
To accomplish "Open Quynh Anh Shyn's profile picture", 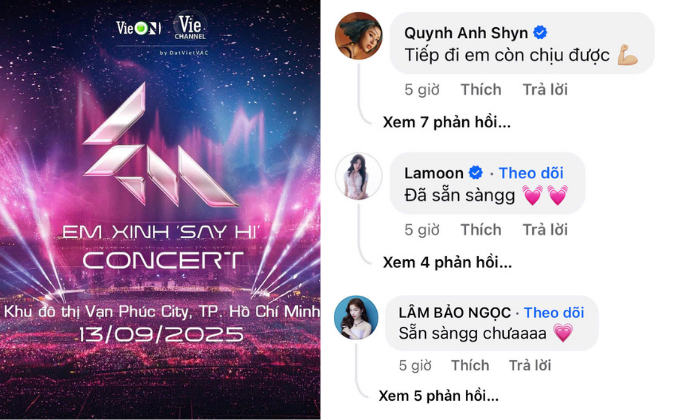I will 358,36.
